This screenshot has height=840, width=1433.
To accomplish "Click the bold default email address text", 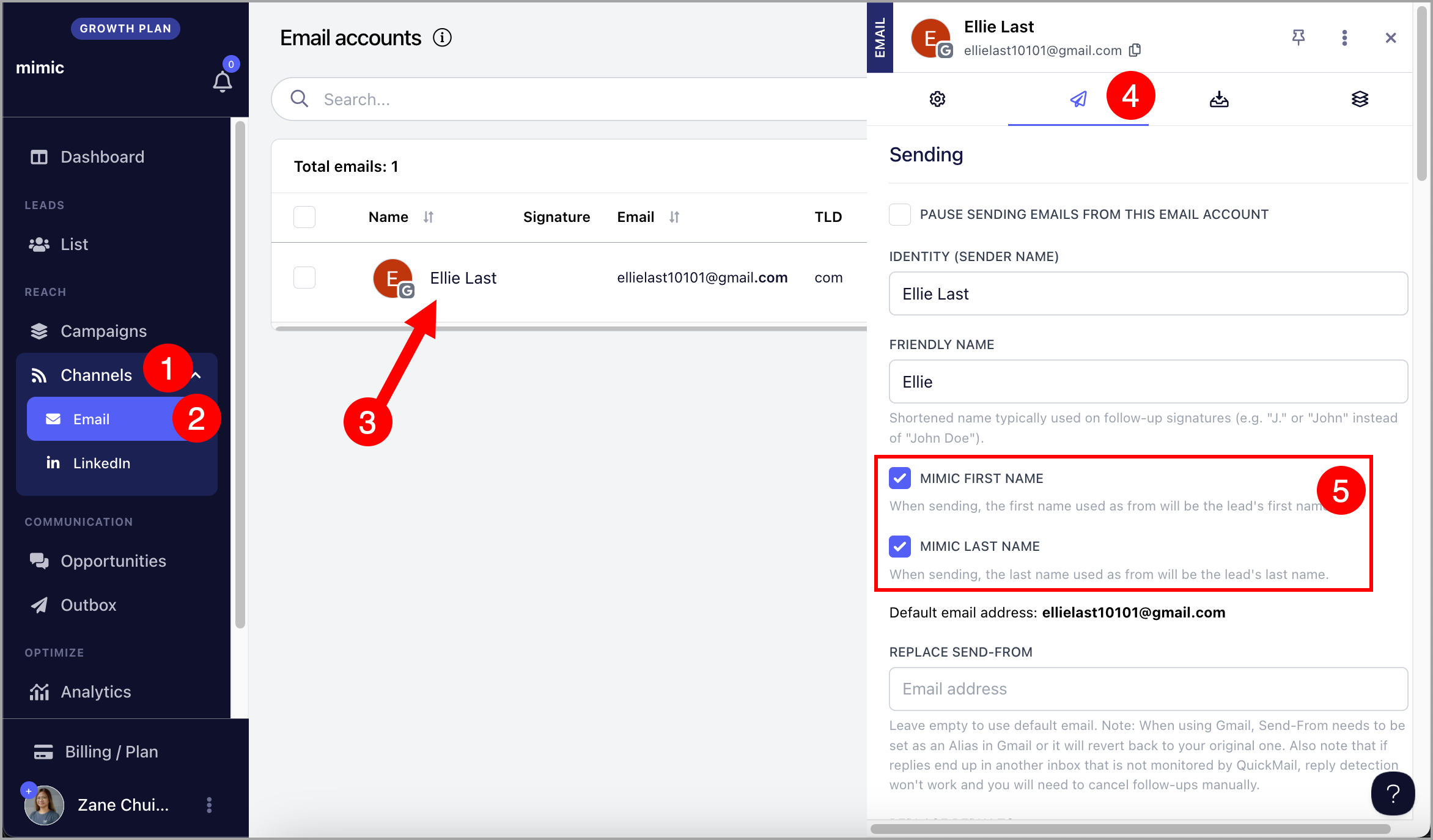I will tap(1133, 613).
